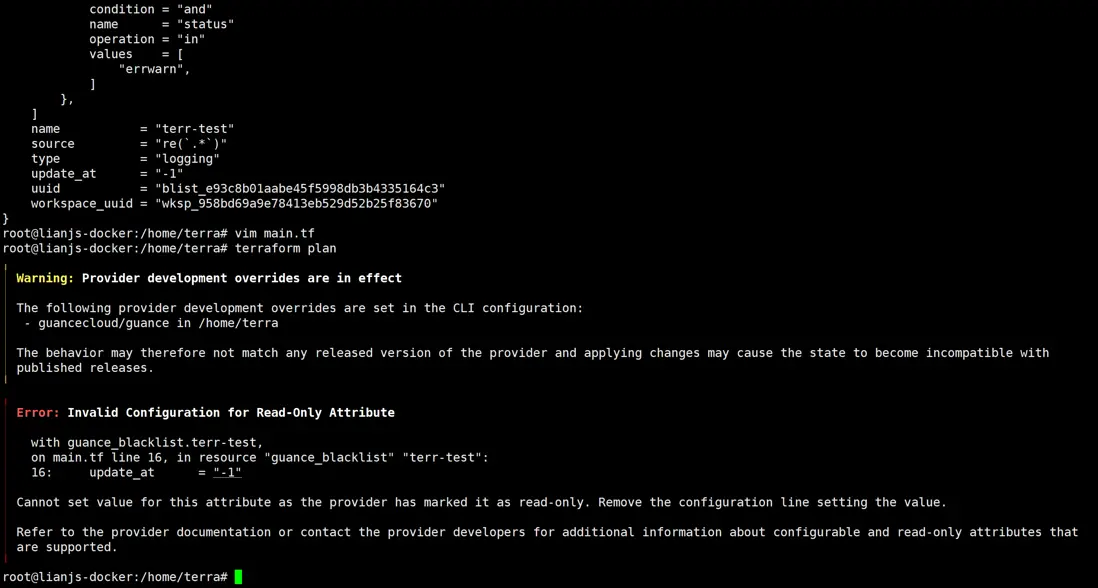Click the "and" condition value

tap(194, 9)
